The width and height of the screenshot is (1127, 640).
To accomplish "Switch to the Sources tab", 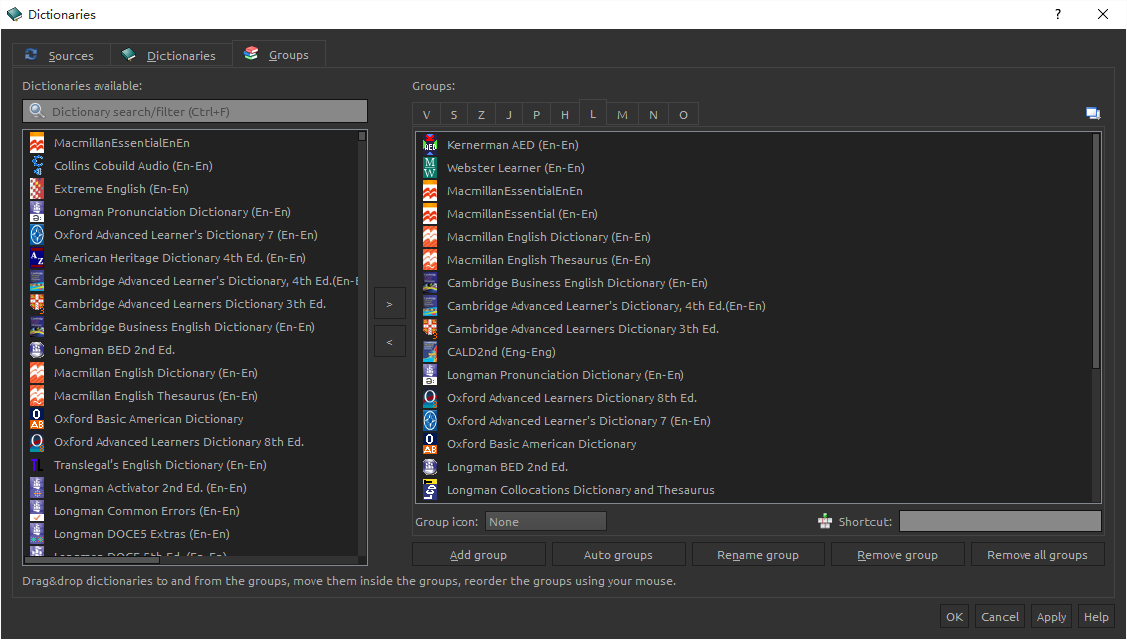I will coord(62,55).
